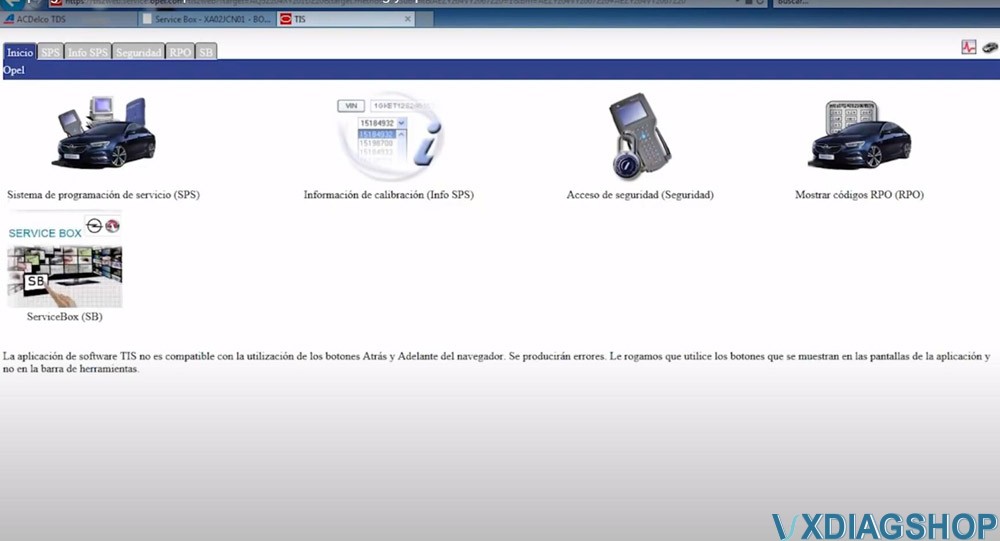
Task: Select the Seguridad tab
Action: [138, 52]
